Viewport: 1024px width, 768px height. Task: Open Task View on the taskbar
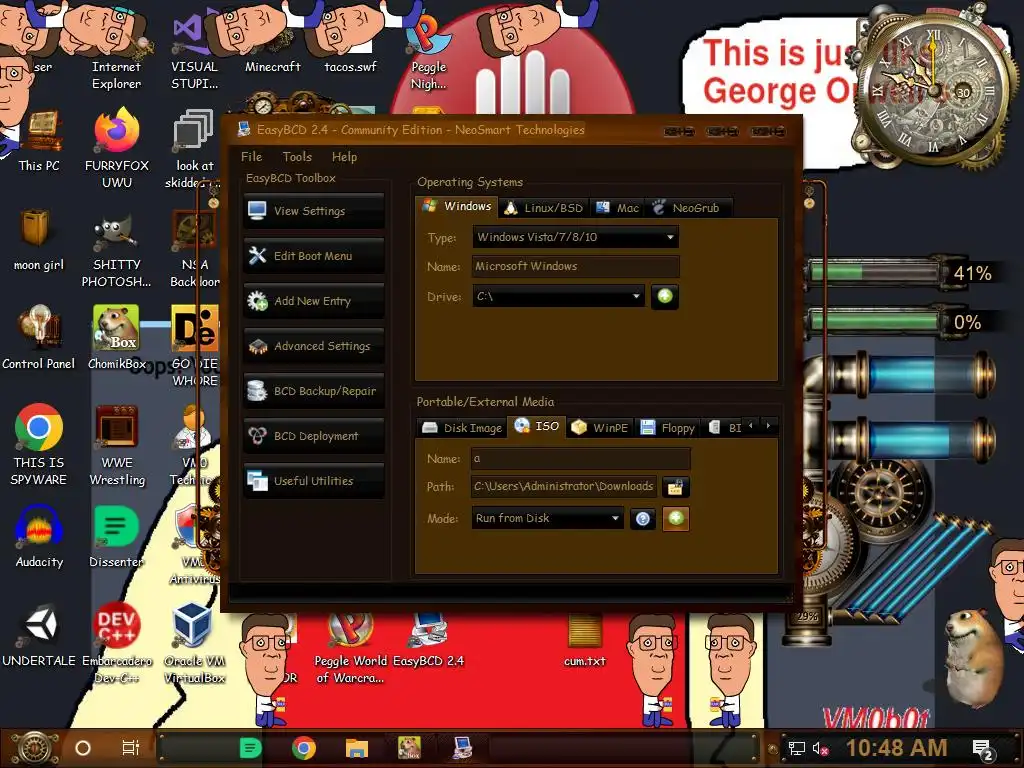click(x=131, y=748)
